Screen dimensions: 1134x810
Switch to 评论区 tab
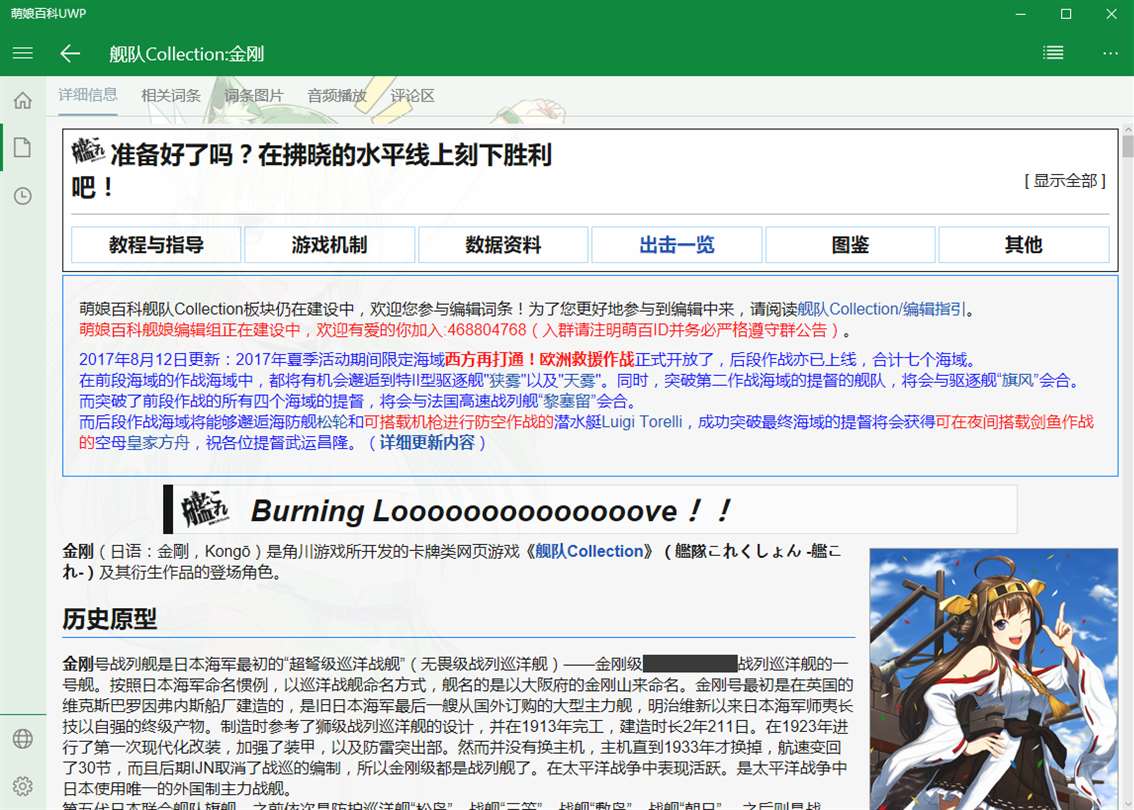pos(412,95)
